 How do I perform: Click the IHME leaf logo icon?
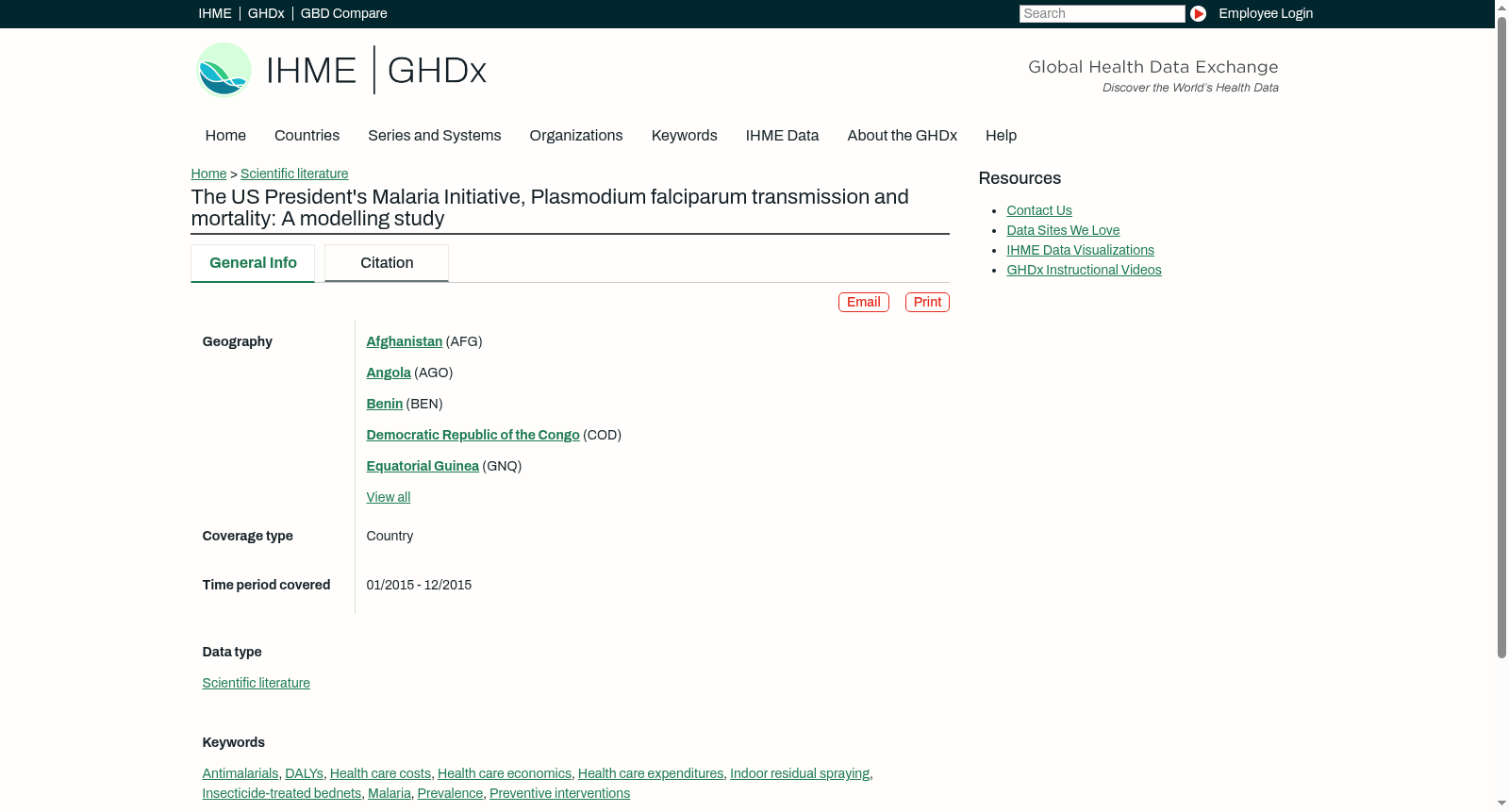coord(224,70)
